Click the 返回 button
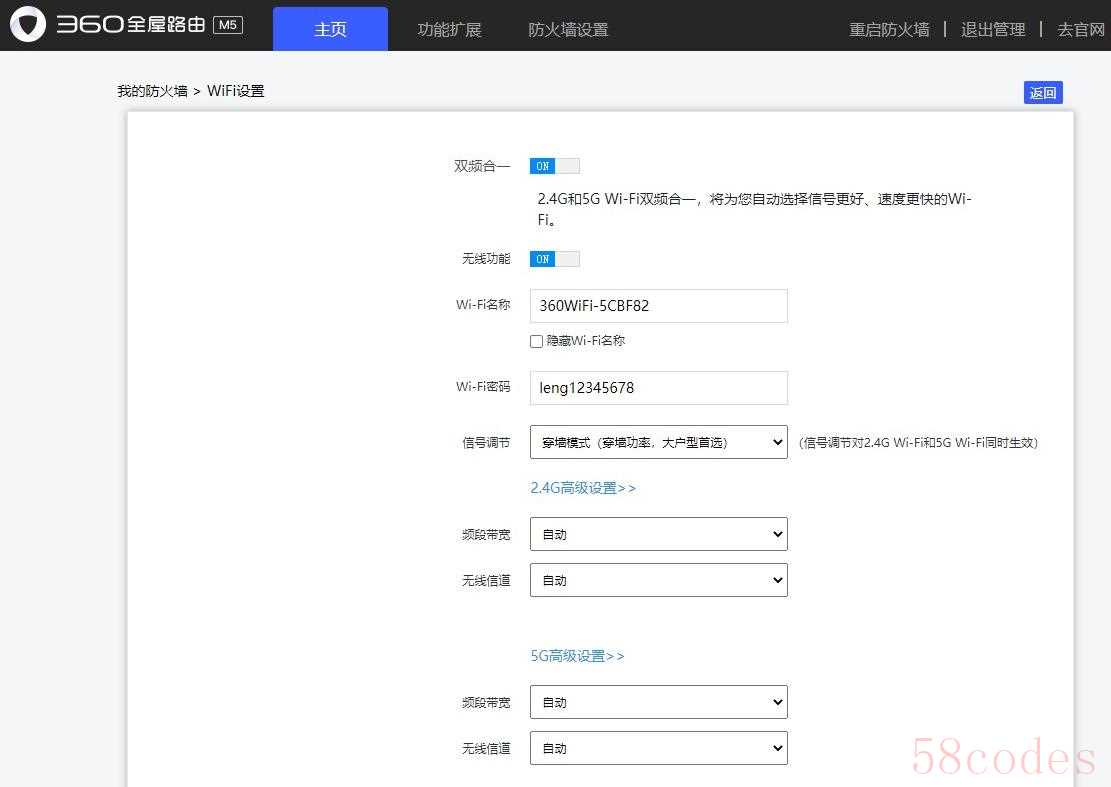Screen dimensions: 1111x787 point(1043,93)
